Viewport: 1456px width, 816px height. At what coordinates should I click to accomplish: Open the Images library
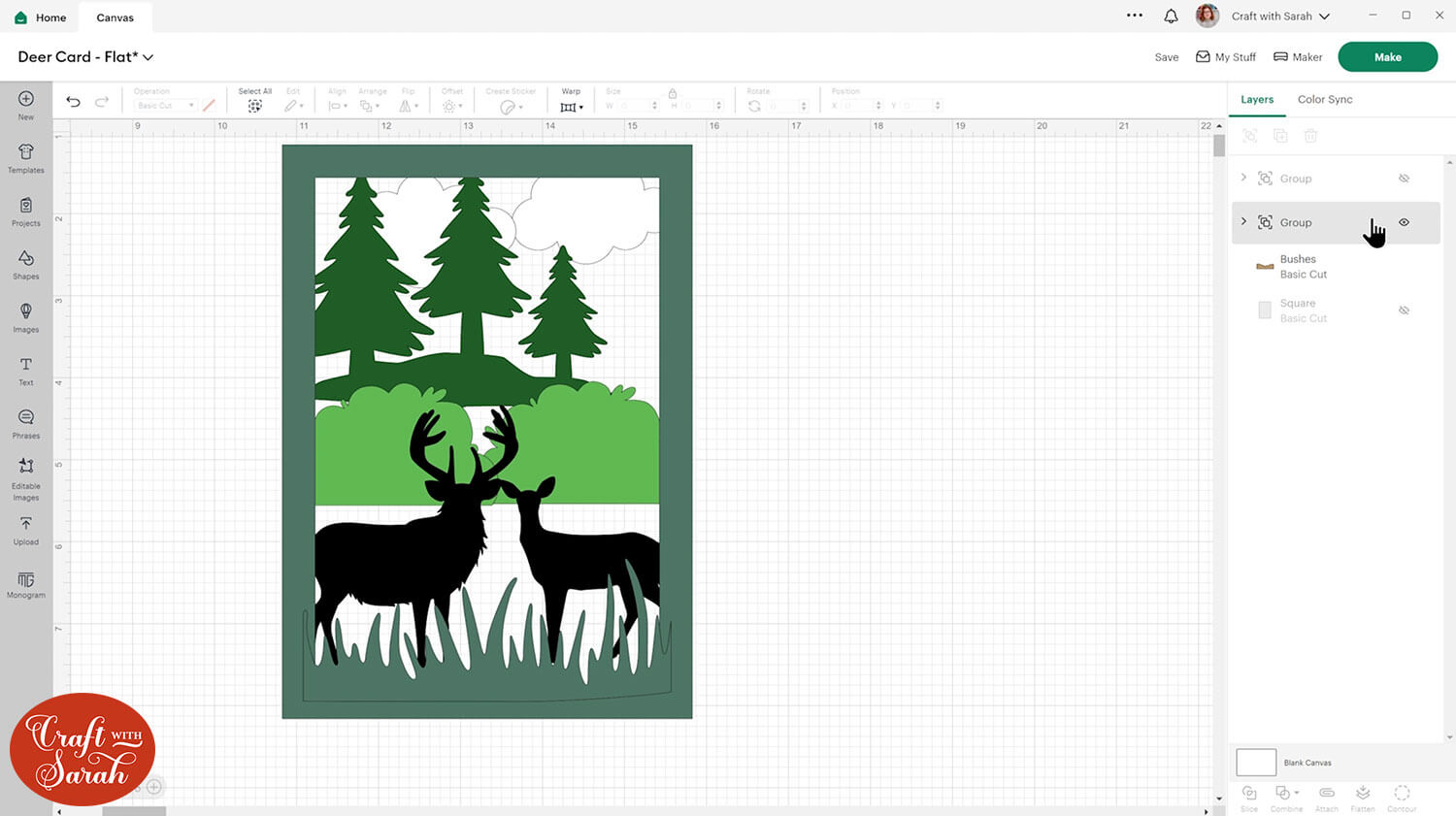point(26,316)
